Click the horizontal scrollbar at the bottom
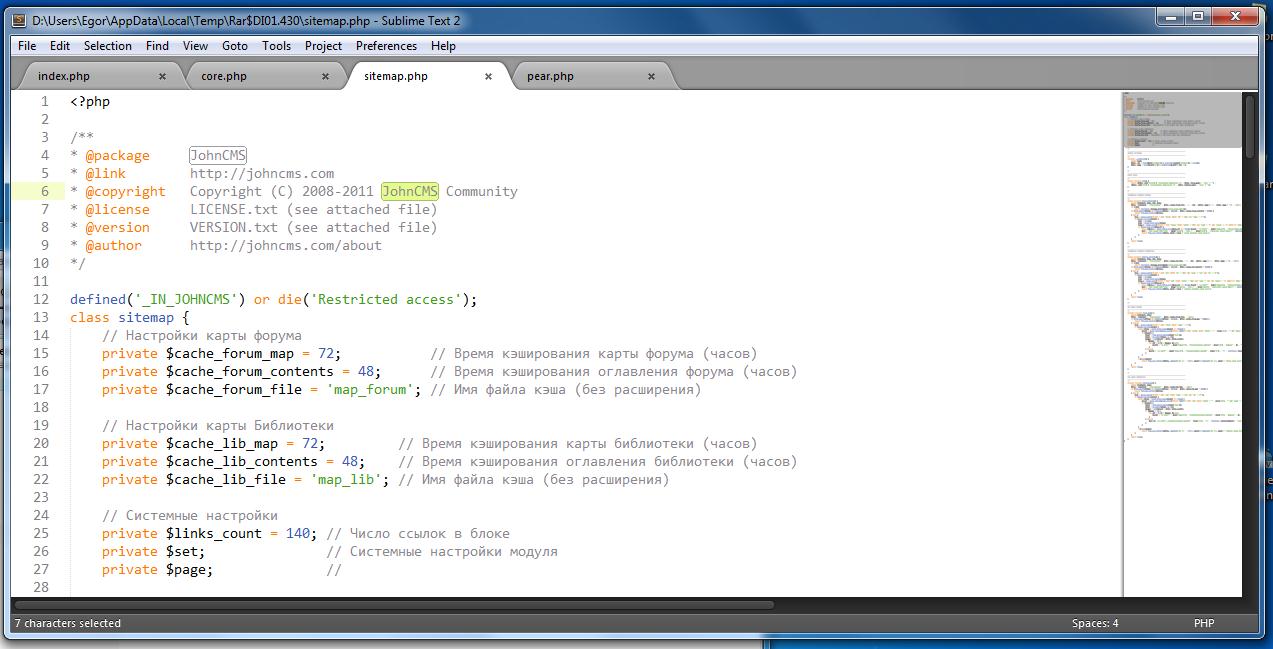The width and height of the screenshot is (1273, 649). click(x=400, y=604)
